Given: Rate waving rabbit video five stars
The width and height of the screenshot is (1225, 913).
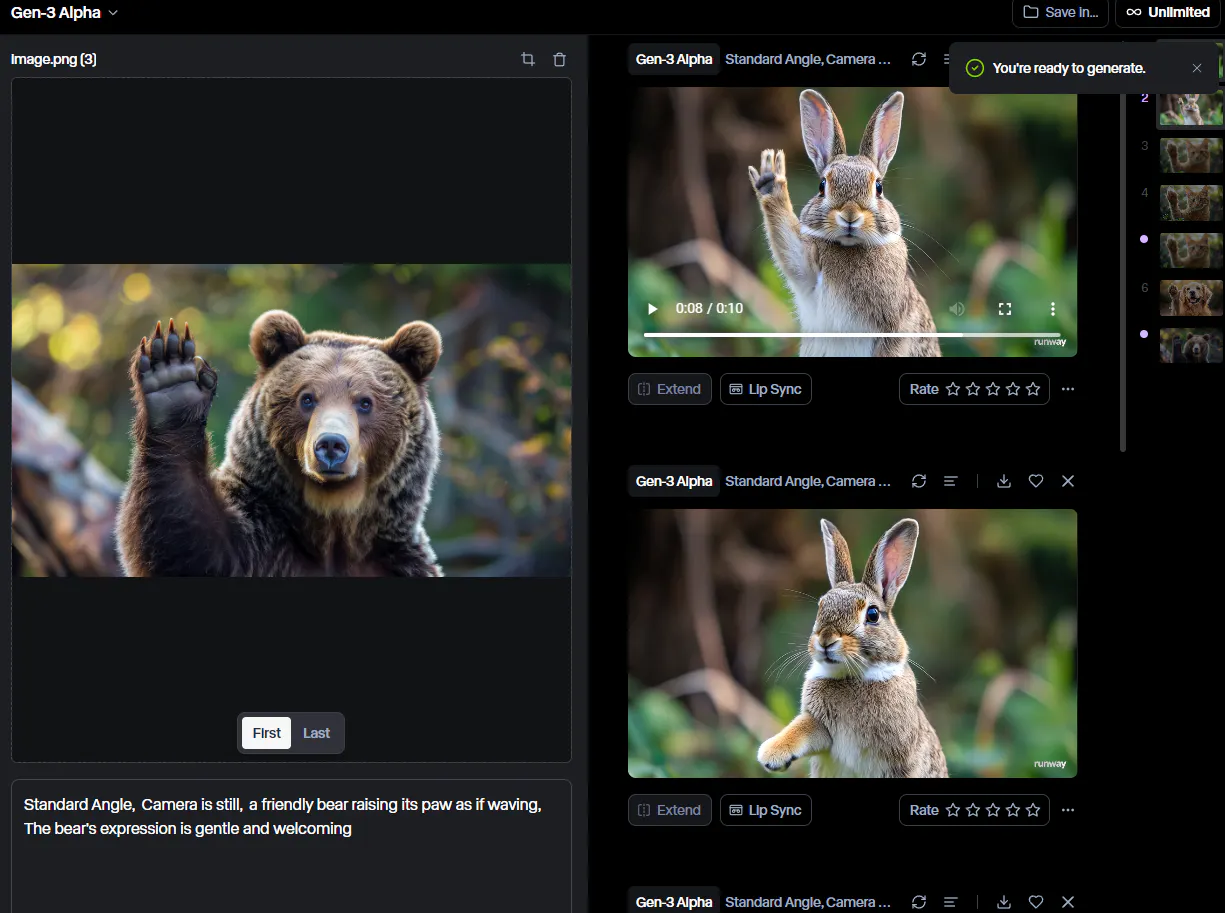Looking at the screenshot, I should pyautogui.click(x=1033, y=389).
